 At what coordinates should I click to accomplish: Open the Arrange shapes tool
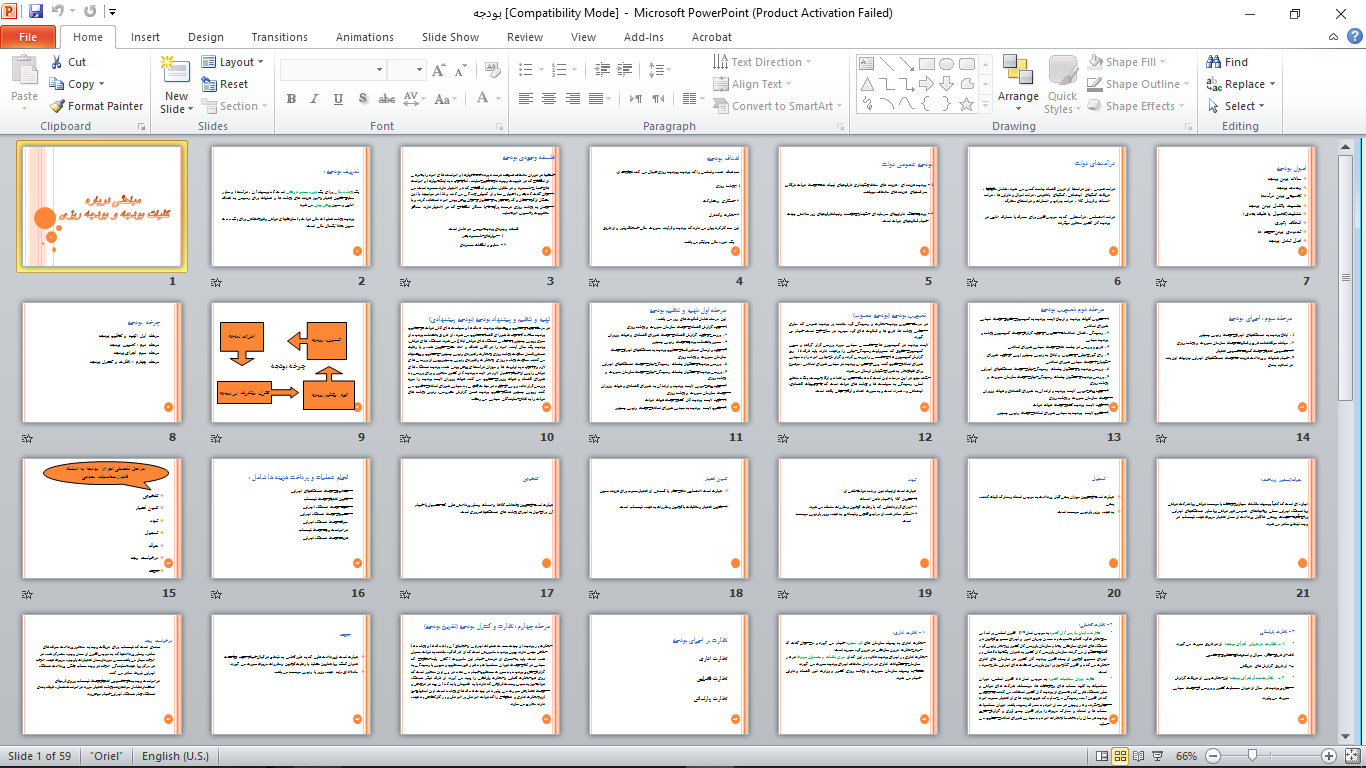tap(1018, 85)
